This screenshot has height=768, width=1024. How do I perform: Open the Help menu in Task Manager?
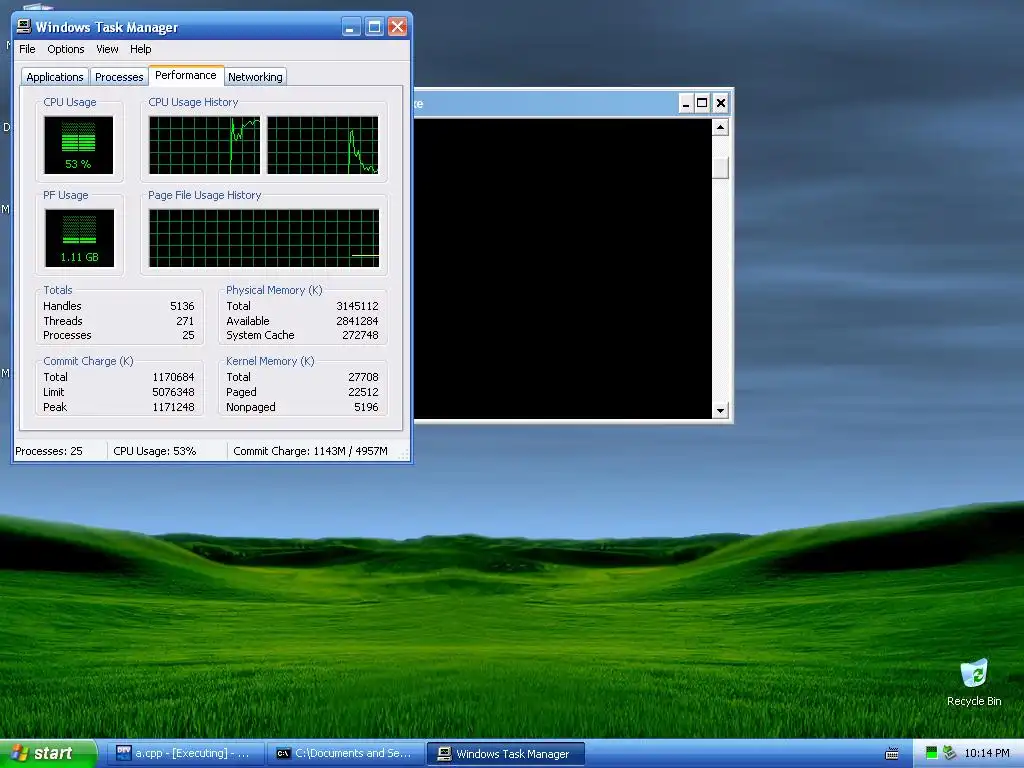click(x=140, y=49)
